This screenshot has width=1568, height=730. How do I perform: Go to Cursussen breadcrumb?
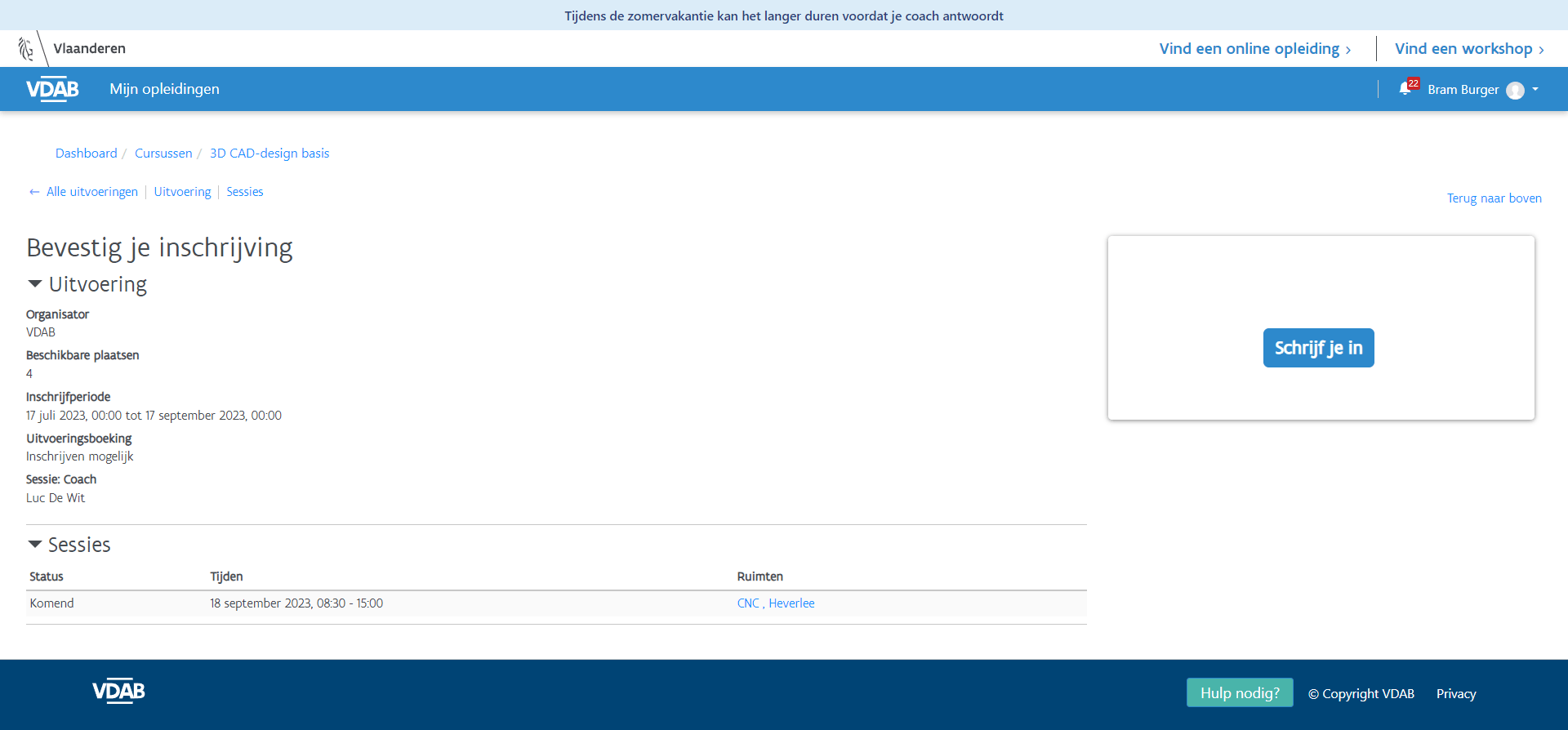click(163, 154)
